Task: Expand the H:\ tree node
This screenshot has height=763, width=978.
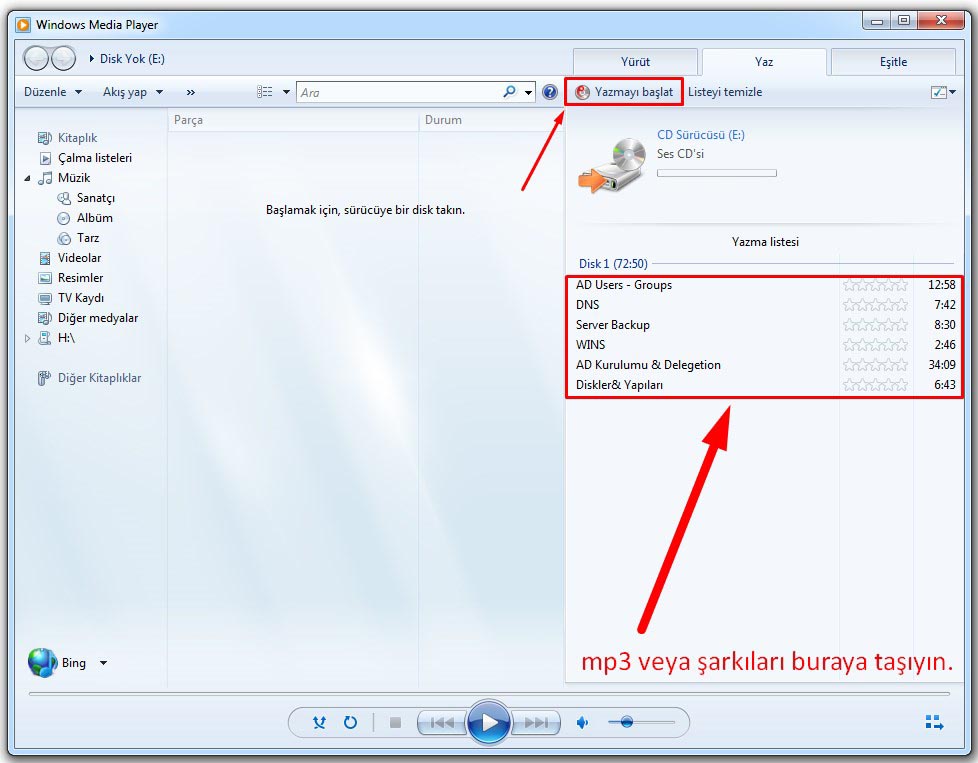Action: (x=28, y=339)
